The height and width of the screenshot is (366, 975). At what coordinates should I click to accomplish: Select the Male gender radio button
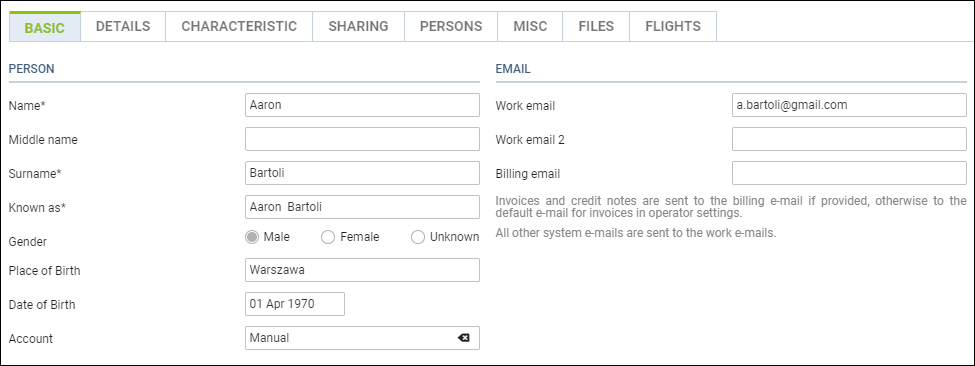[252, 237]
